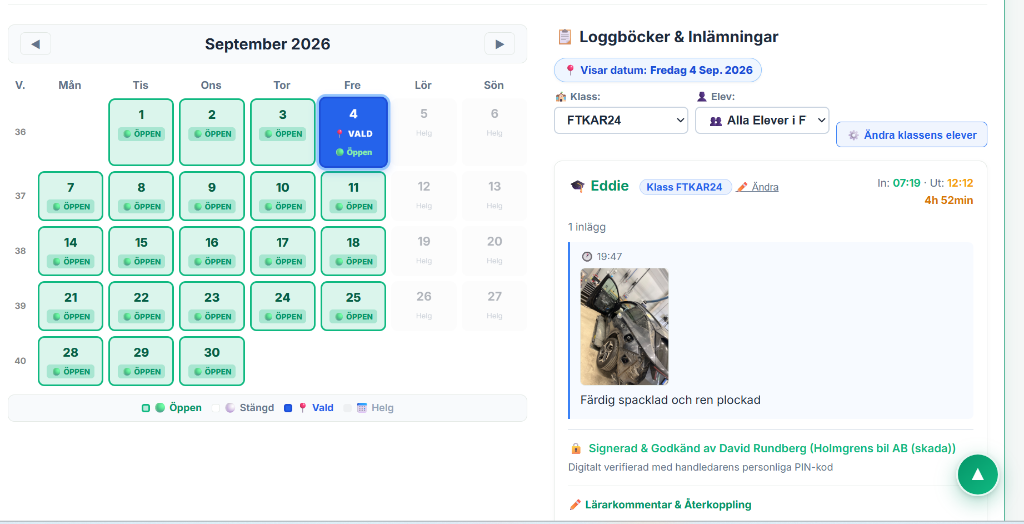
Task: Click the graduation cap icon next to Eddie
Action: pyautogui.click(x=577, y=186)
